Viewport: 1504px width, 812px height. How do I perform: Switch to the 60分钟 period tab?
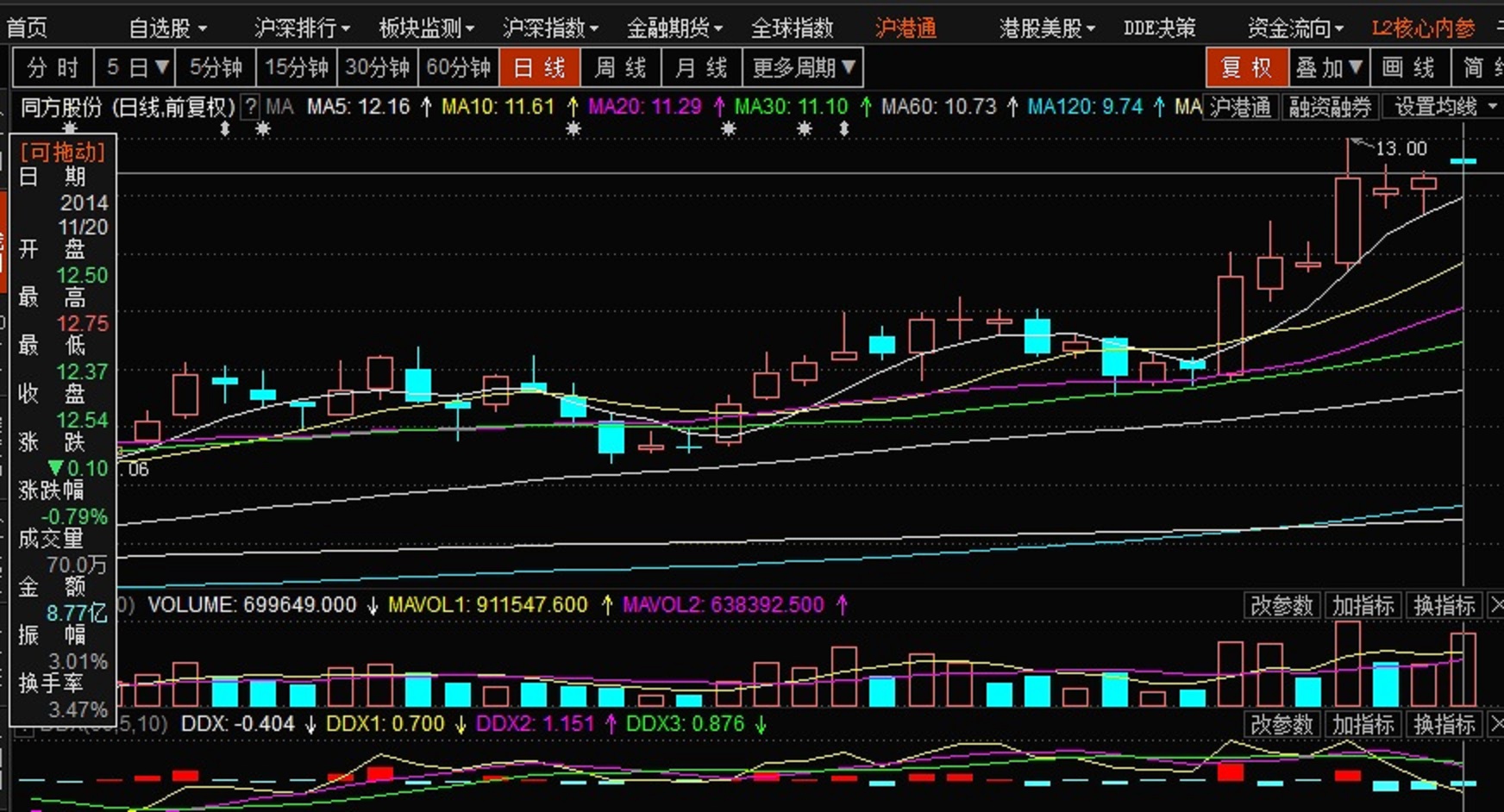pos(458,67)
